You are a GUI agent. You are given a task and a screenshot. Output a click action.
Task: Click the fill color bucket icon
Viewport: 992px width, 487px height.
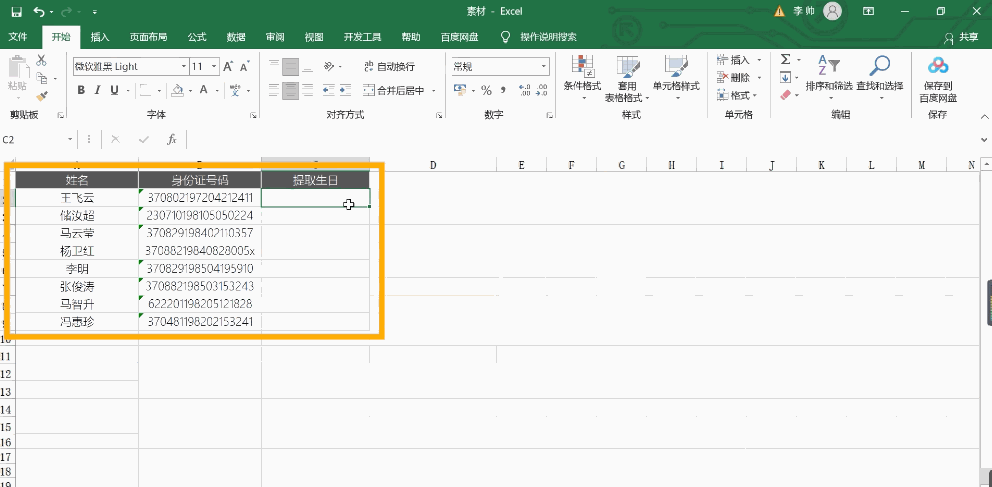click(x=178, y=90)
